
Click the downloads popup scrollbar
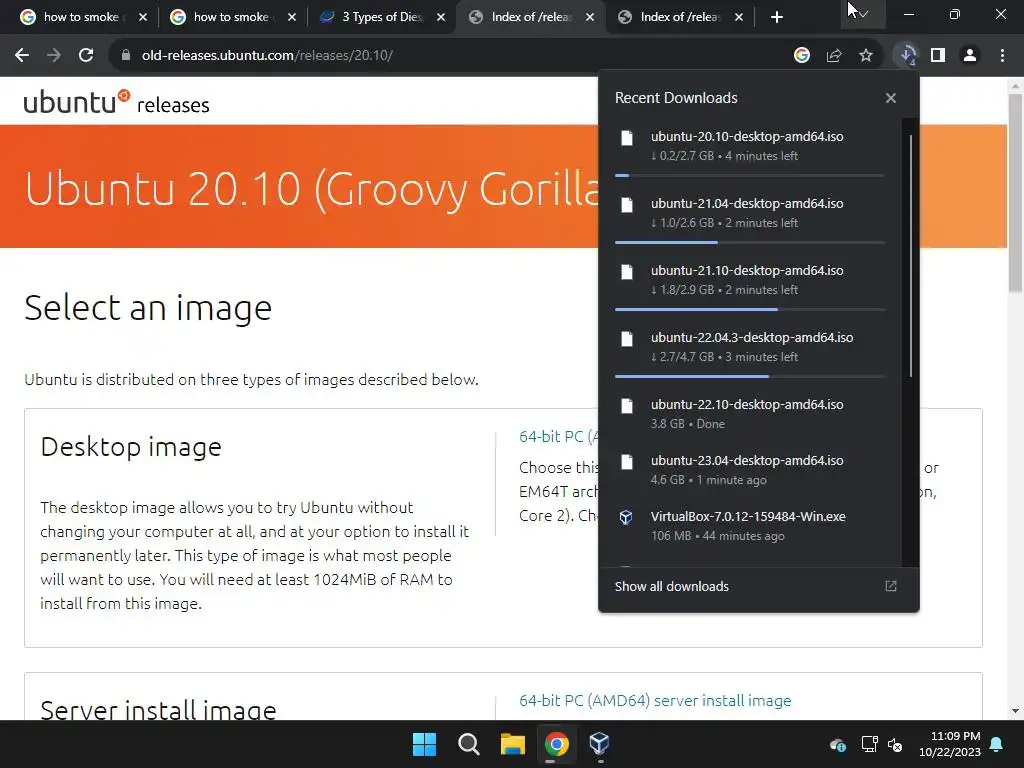[910, 256]
